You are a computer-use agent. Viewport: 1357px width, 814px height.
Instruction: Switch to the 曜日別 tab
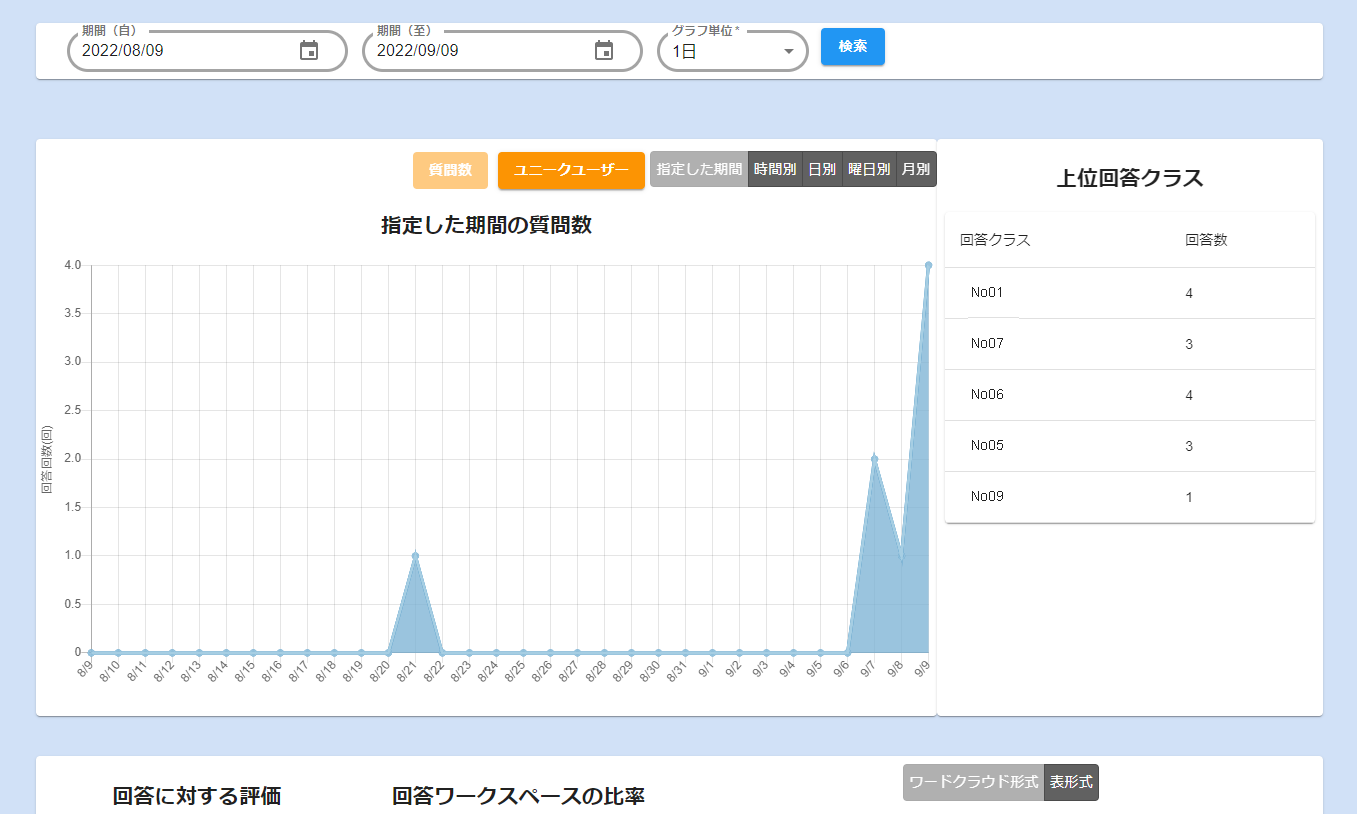(869, 169)
